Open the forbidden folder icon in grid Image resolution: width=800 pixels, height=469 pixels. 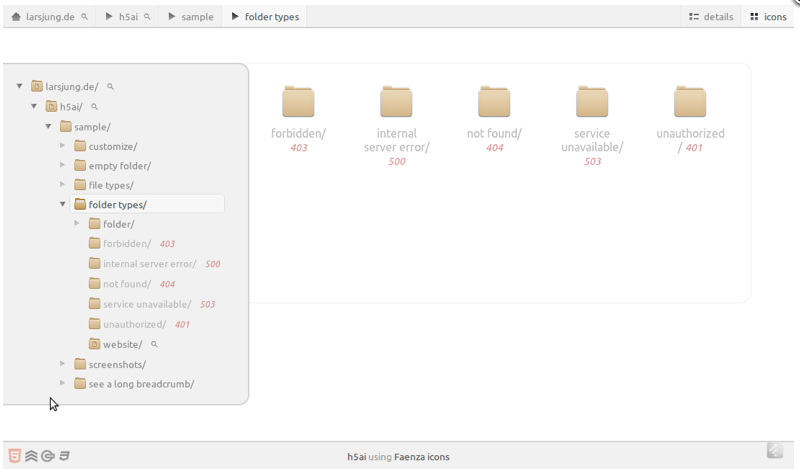(298, 102)
